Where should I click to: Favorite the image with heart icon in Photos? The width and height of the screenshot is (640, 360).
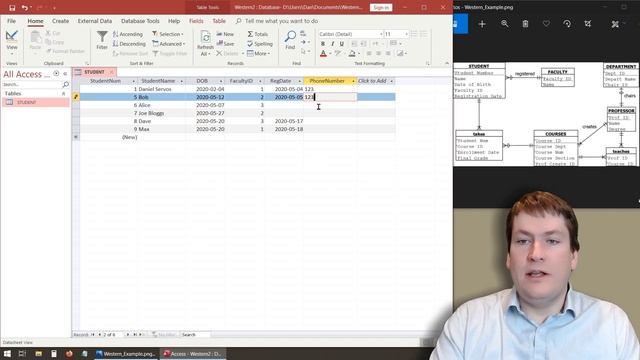tap(546, 24)
